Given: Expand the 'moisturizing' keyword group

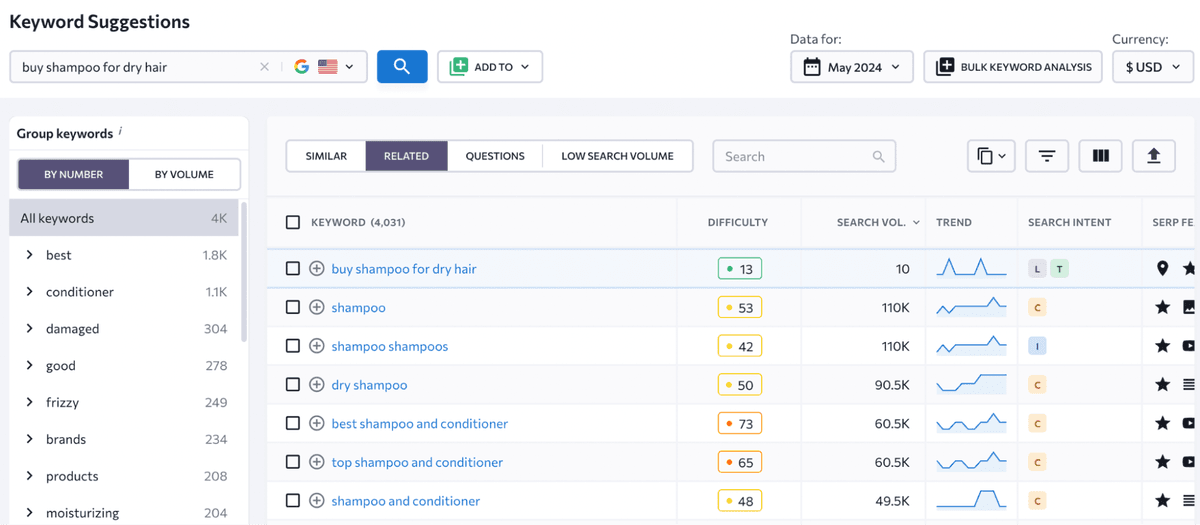Looking at the screenshot, I should click(30, 512).
